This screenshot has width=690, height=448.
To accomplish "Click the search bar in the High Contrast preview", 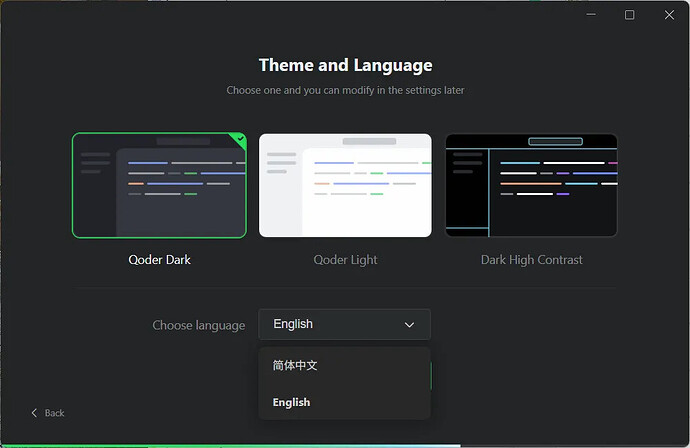I will click(555, 141).
